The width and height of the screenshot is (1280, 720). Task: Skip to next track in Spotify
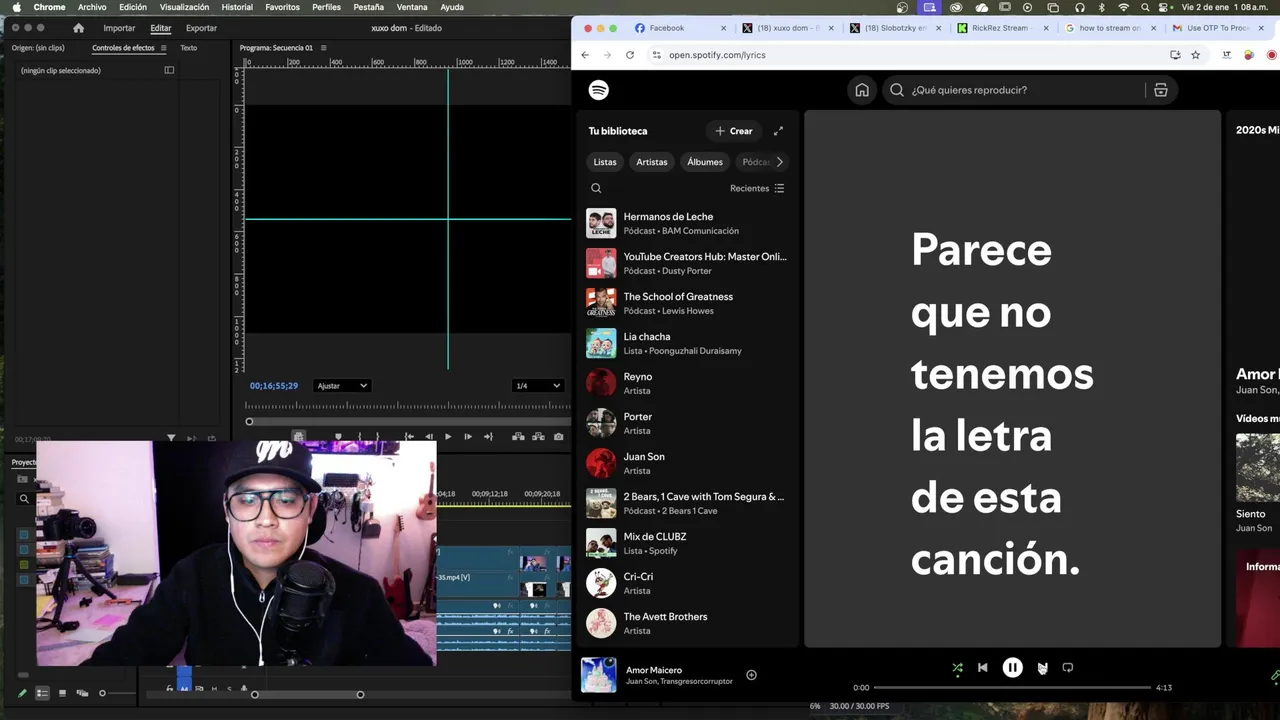coord(1042,667)
